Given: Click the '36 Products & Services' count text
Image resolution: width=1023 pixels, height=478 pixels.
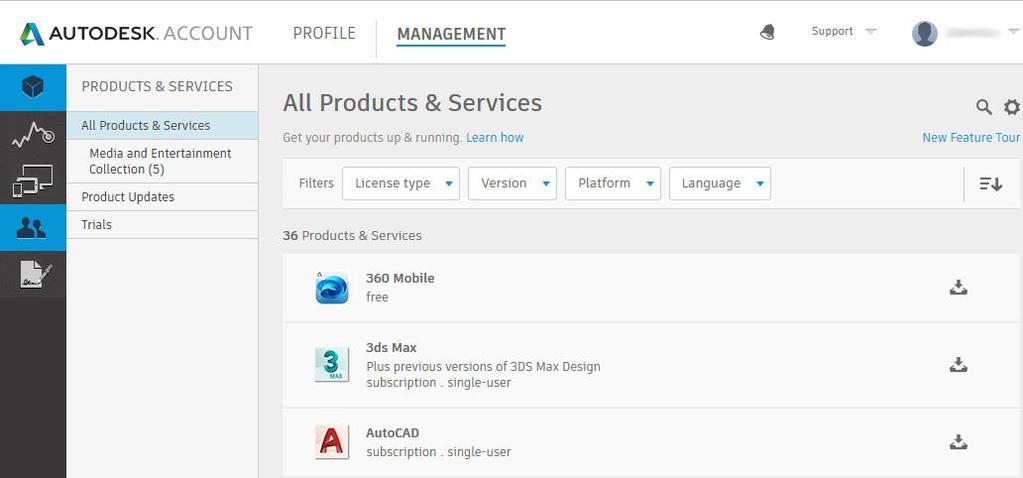Looking at the screenshot, I should click(352, 235).
